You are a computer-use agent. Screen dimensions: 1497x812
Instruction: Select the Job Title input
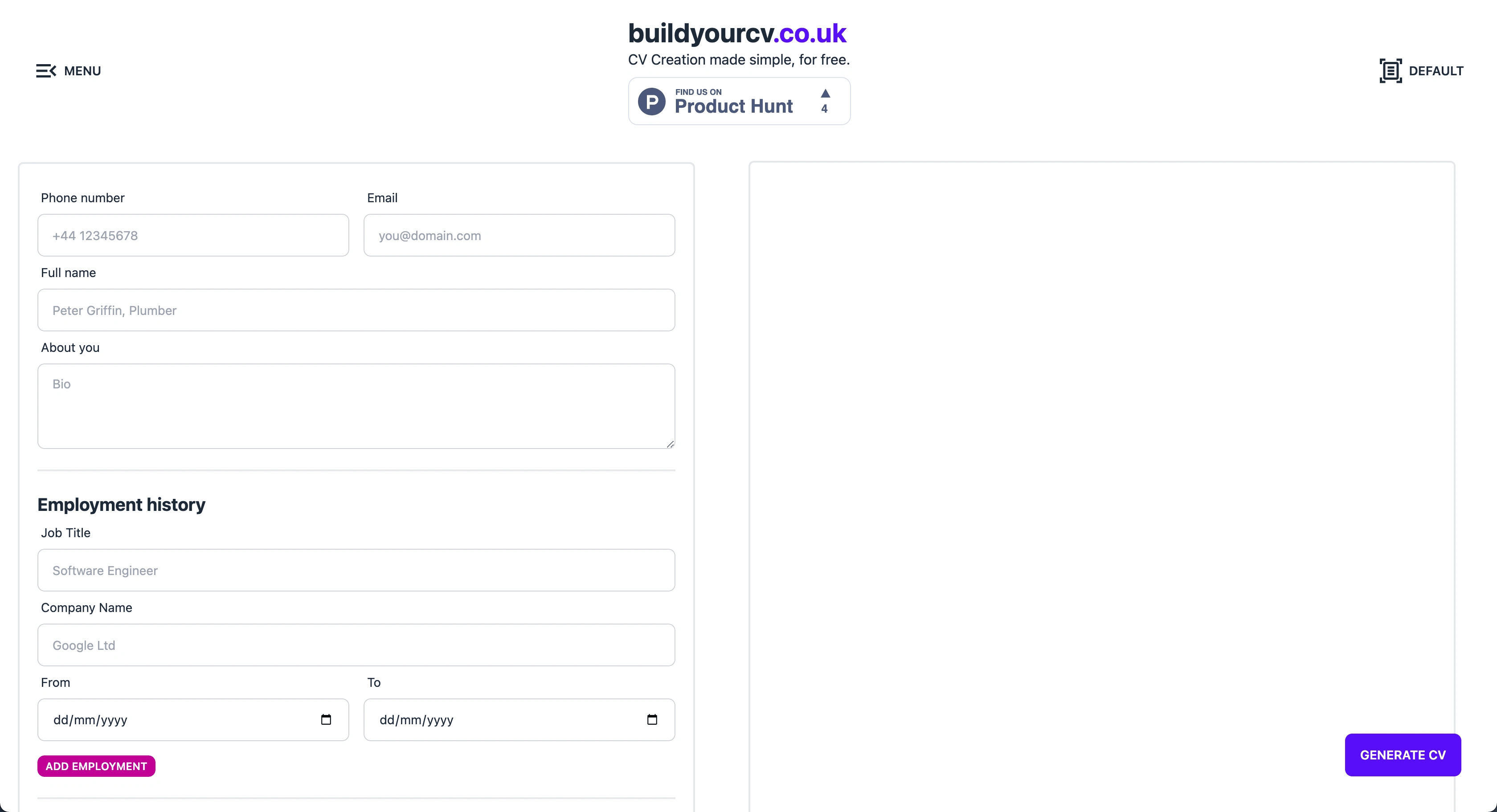[356, 571]
